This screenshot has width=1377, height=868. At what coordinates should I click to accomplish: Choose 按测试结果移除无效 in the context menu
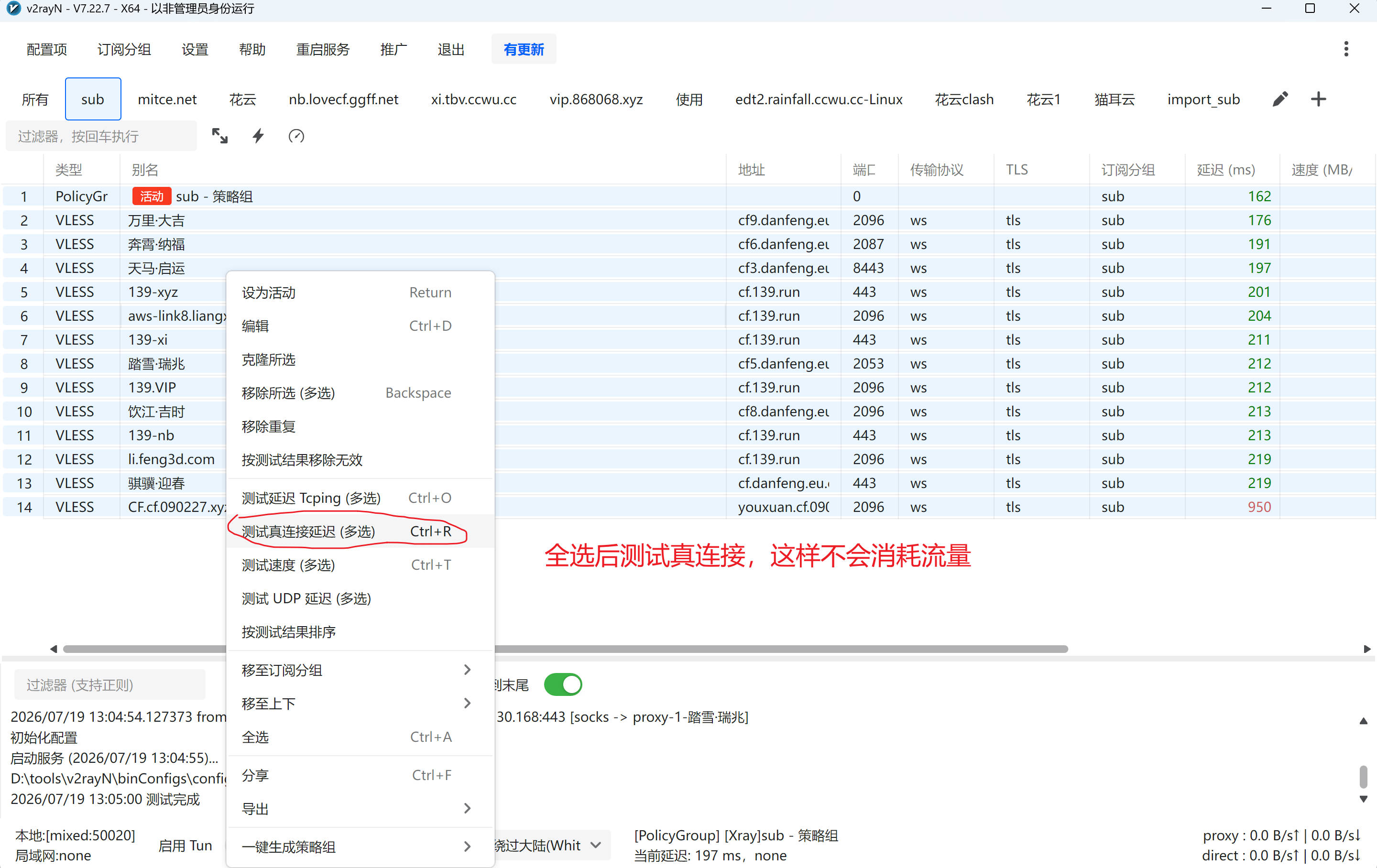point(360,460)
